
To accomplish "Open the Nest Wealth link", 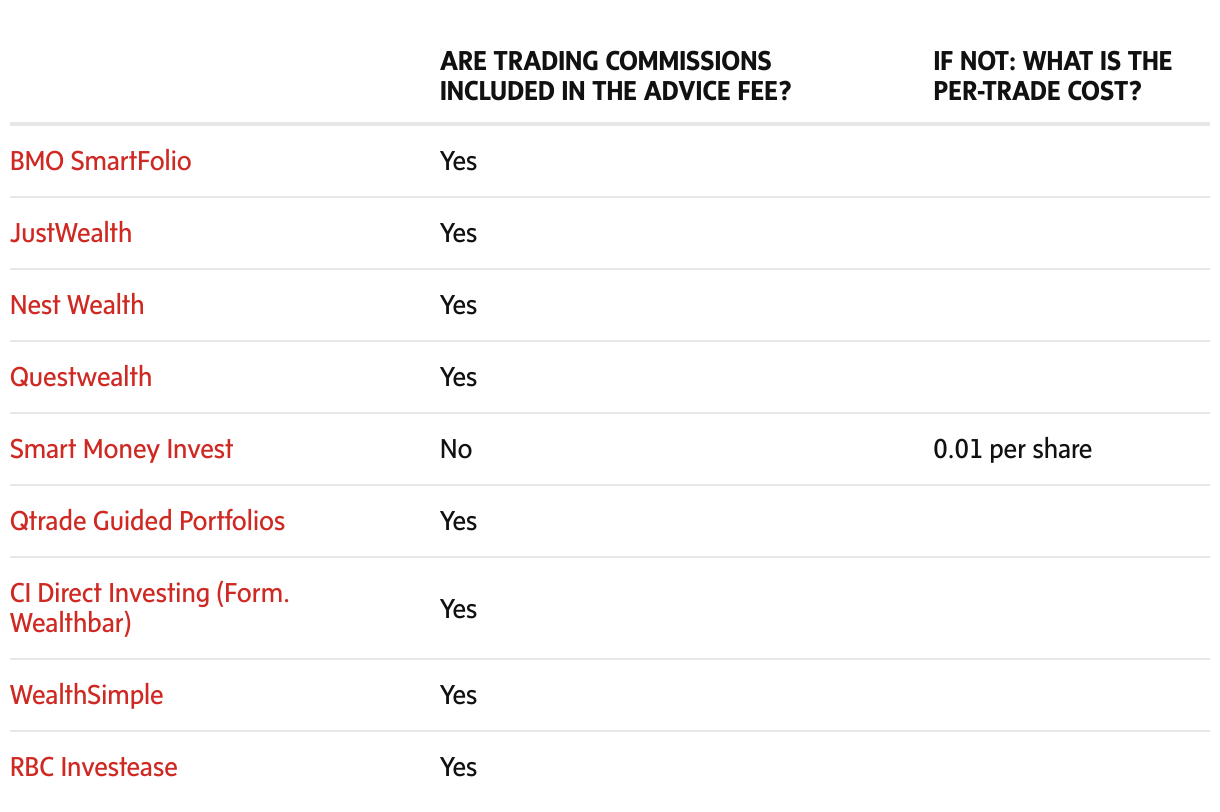I will click(x=77, y=305).
